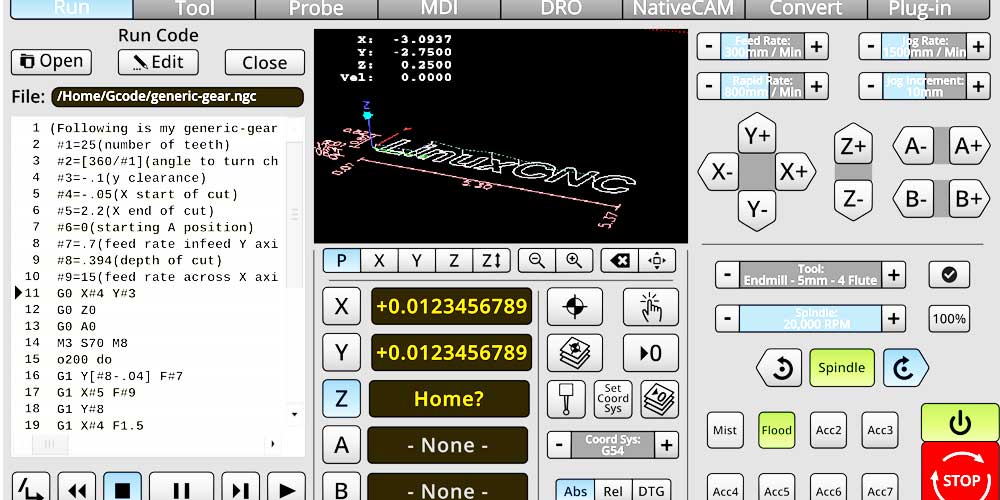
Task: Jog the Z- axis
Action: click(x=853, y=199)
